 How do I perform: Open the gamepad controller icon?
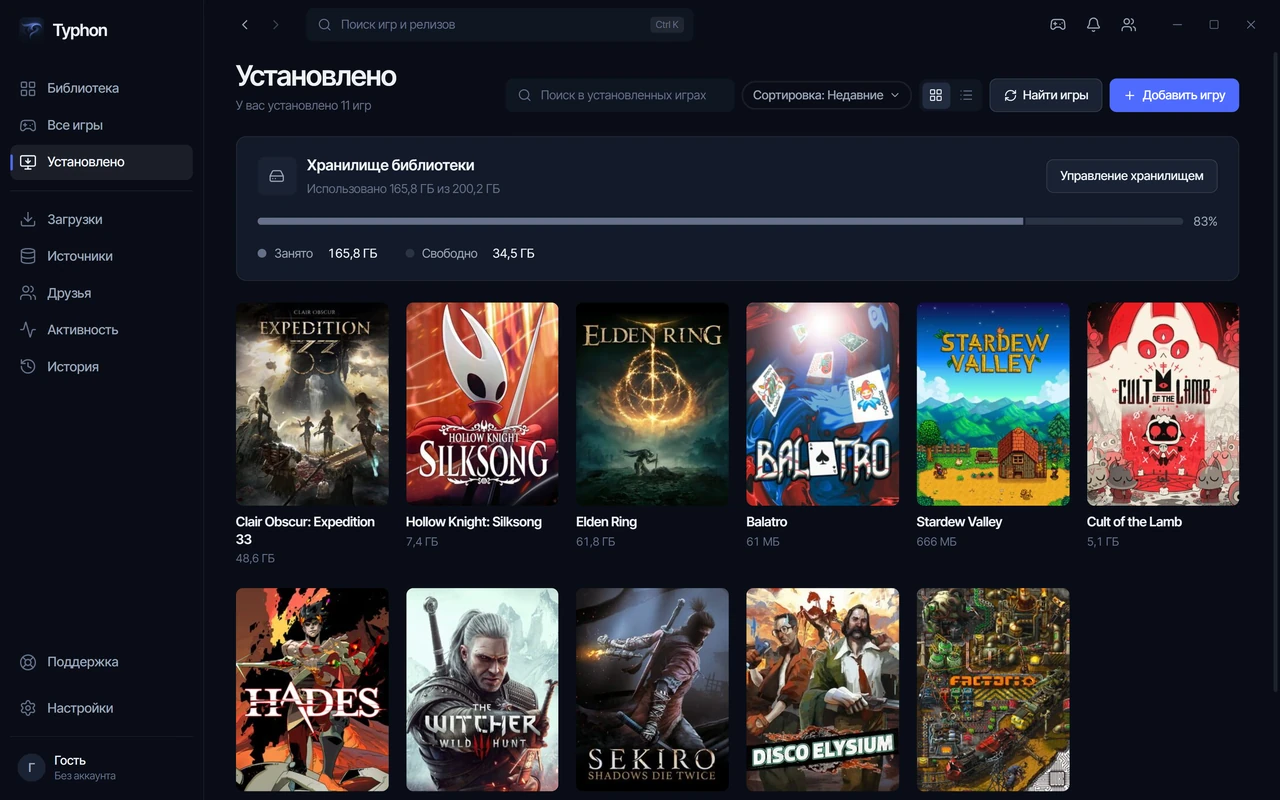pos(1057,25)
